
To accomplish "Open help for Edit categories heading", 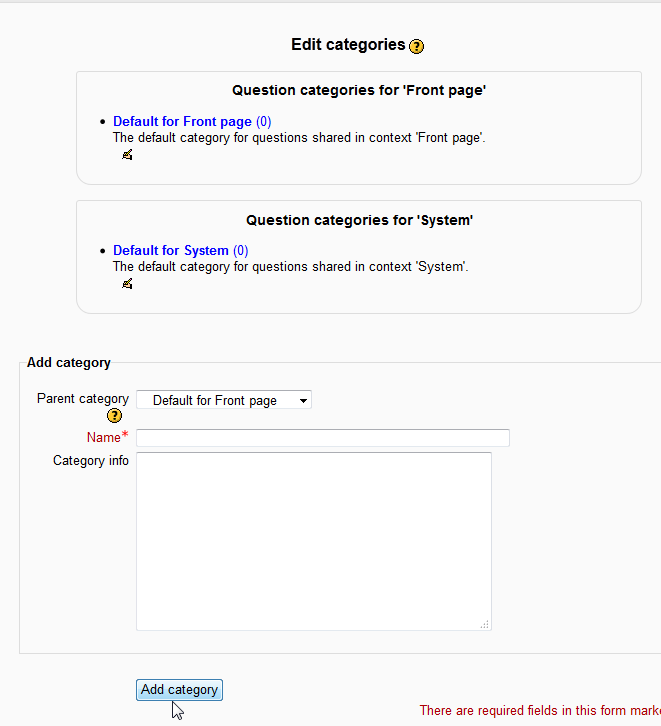I will pos(417,46).
